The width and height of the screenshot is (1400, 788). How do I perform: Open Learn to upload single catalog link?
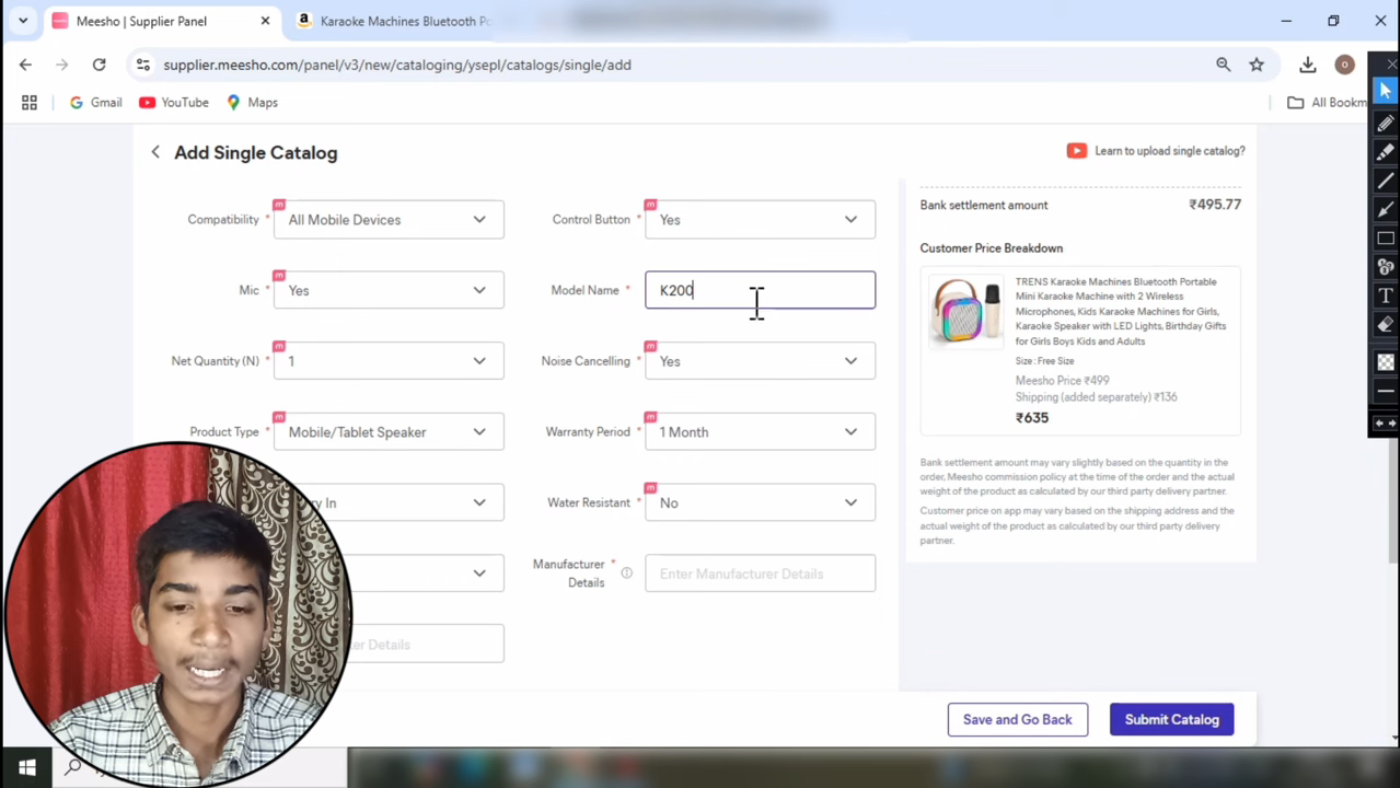tap(1169, 151)
